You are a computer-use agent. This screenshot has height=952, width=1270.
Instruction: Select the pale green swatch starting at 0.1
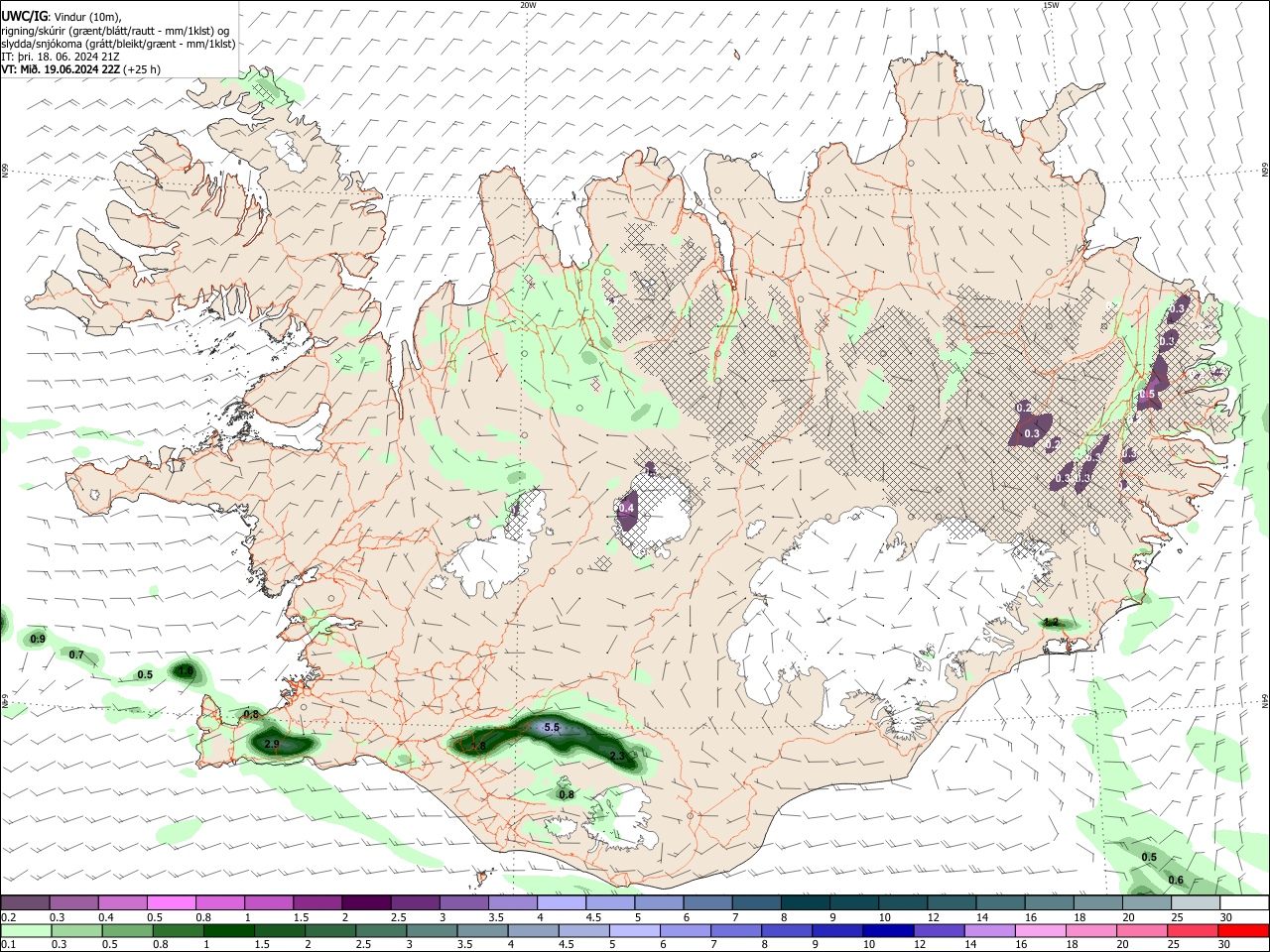click(x=26, y=930)
